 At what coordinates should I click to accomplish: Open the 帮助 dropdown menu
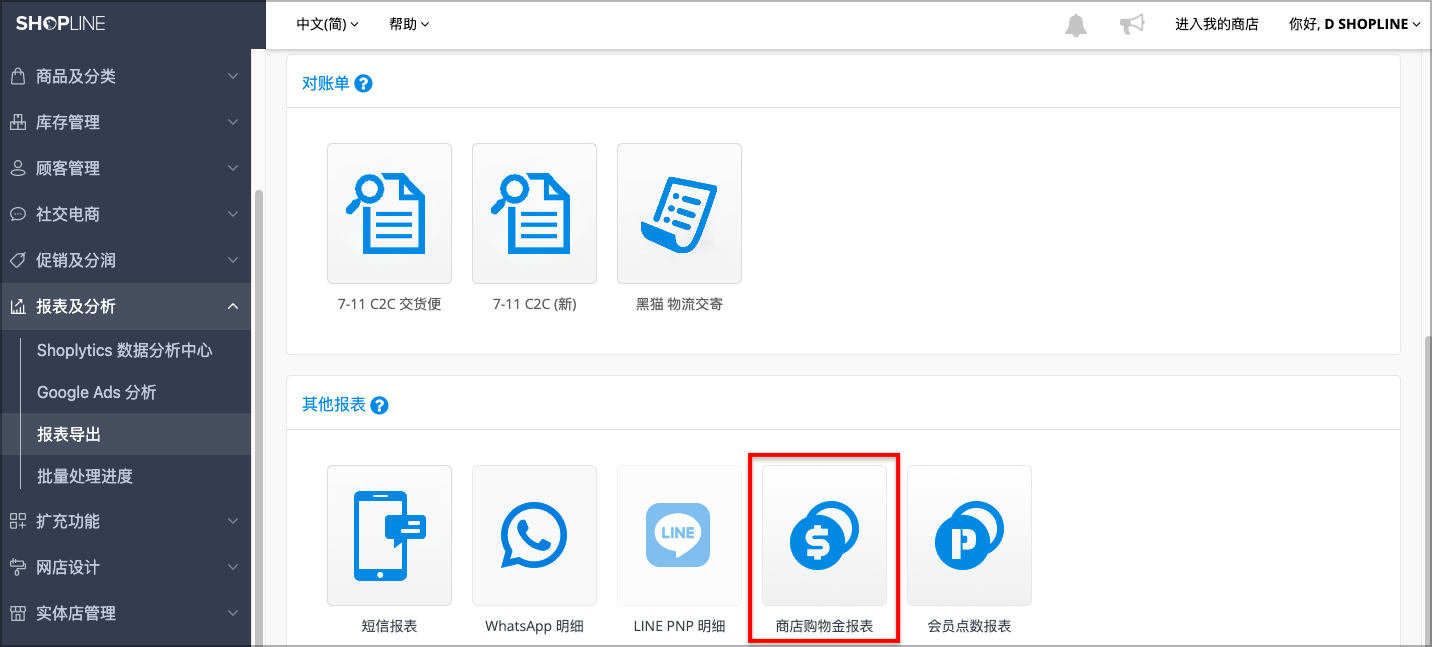(409, 24)
